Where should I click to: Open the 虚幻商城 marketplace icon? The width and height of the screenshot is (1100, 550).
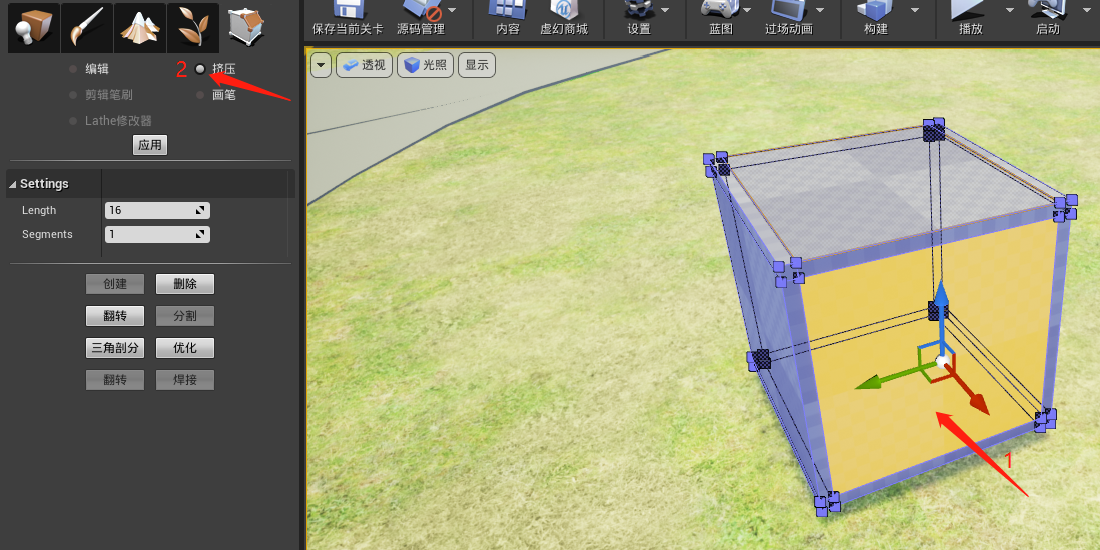pyautogui.click(x=564, y=10)
